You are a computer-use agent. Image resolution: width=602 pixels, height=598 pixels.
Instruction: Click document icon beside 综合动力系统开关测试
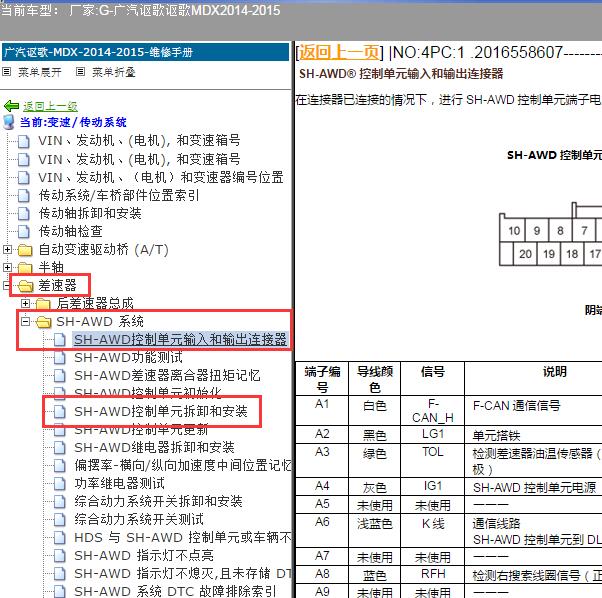(60, 520)
